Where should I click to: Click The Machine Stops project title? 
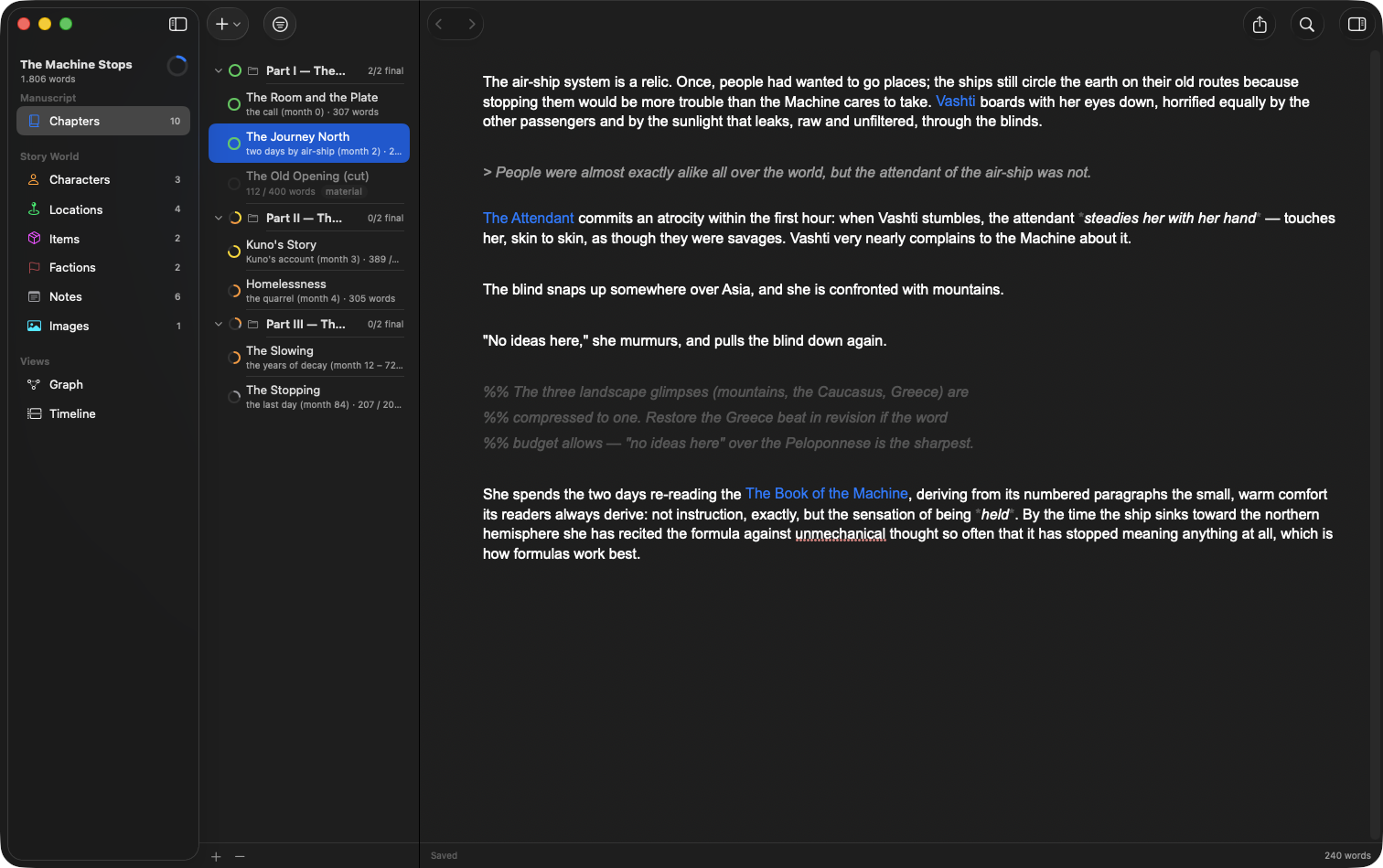coord(76,64)
